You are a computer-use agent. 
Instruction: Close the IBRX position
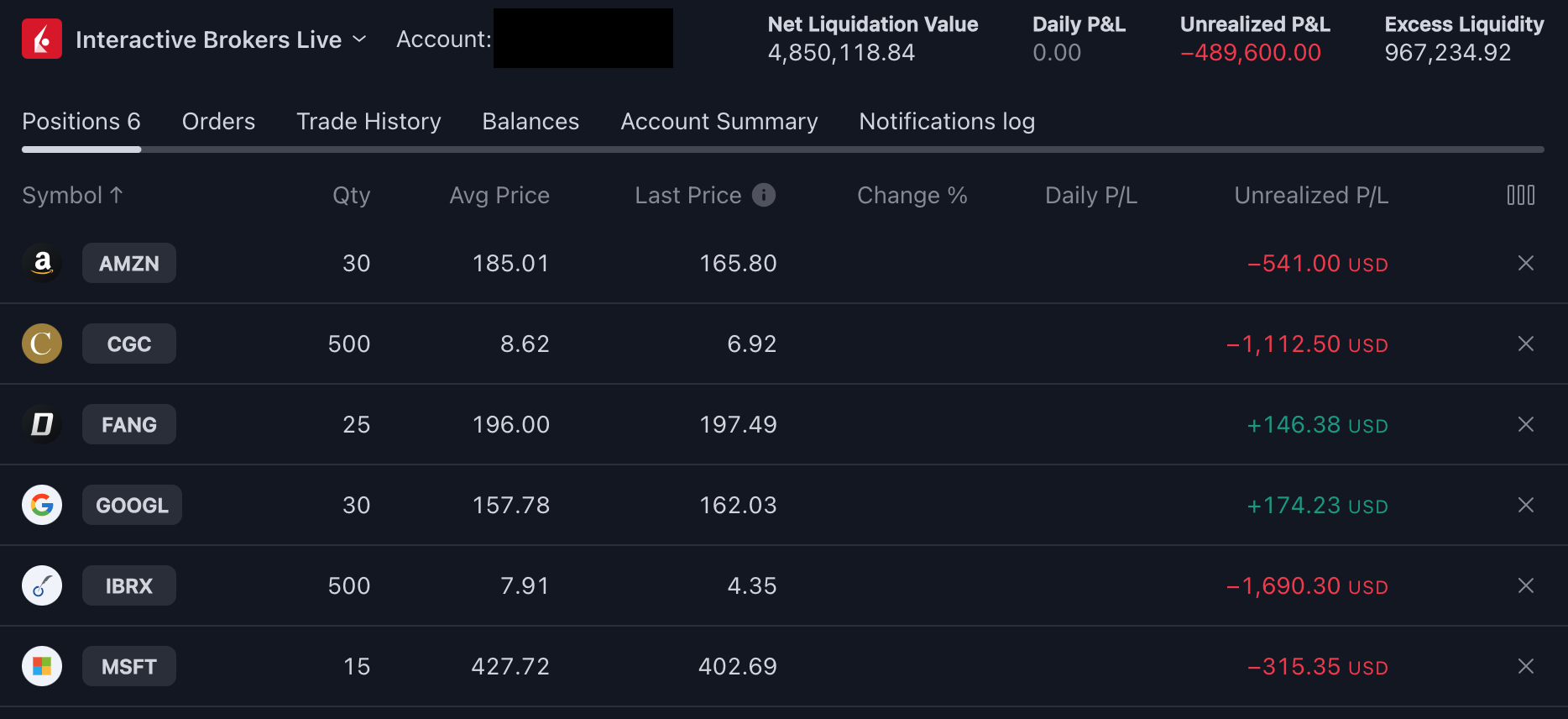click(x=1525, y=585)
